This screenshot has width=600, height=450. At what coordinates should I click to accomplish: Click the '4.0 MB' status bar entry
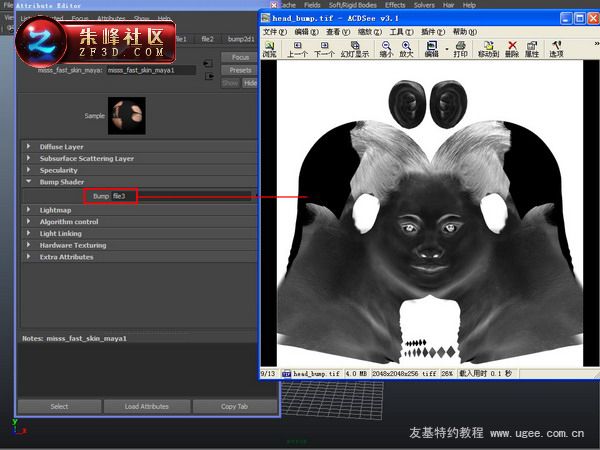356,373
